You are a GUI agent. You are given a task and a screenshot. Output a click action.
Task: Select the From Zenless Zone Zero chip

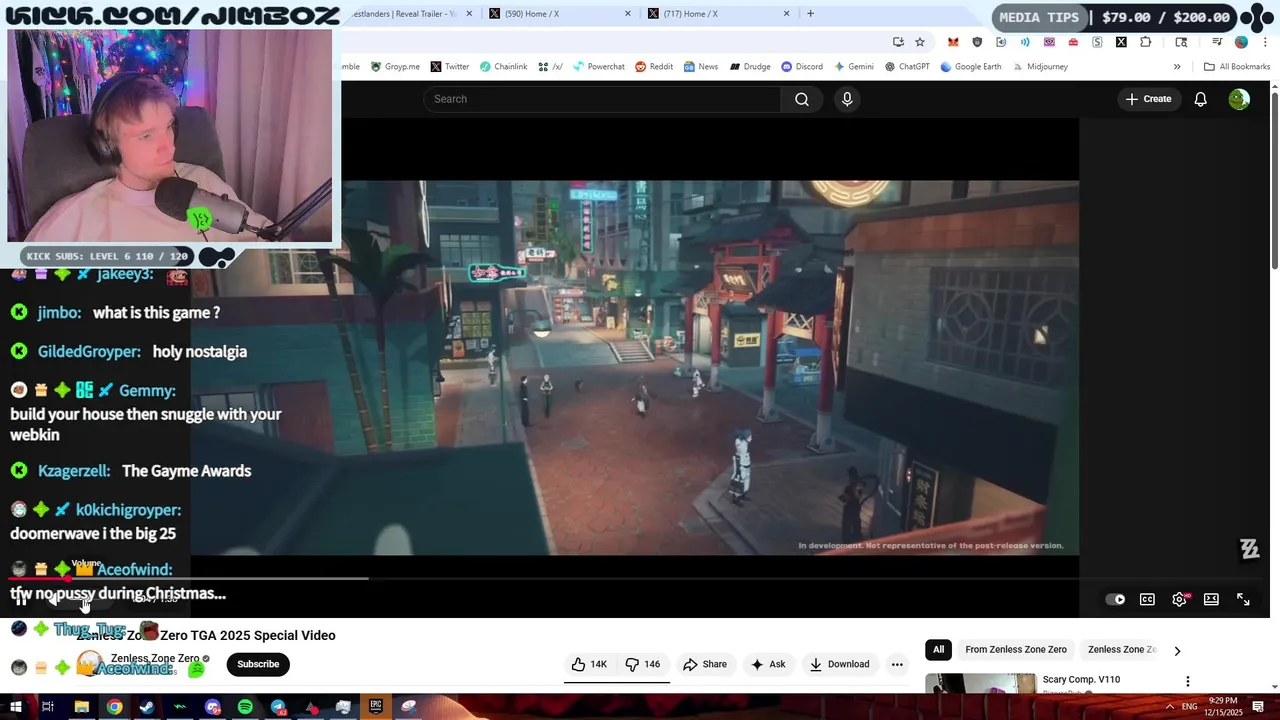coord(1016,650)
